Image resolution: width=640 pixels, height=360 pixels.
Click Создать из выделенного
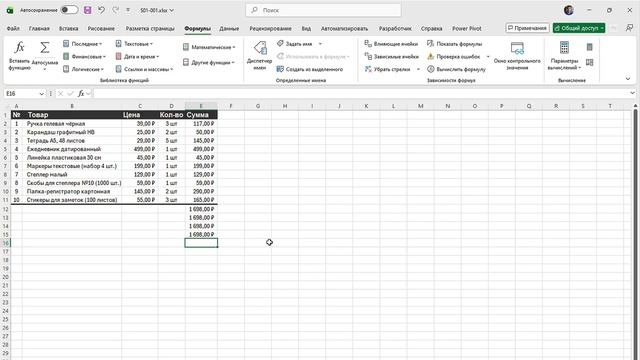pos(310,69)
